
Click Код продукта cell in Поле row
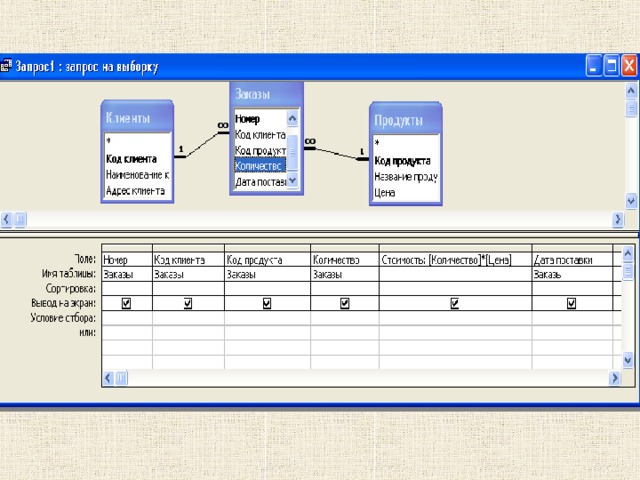(268, 260)
